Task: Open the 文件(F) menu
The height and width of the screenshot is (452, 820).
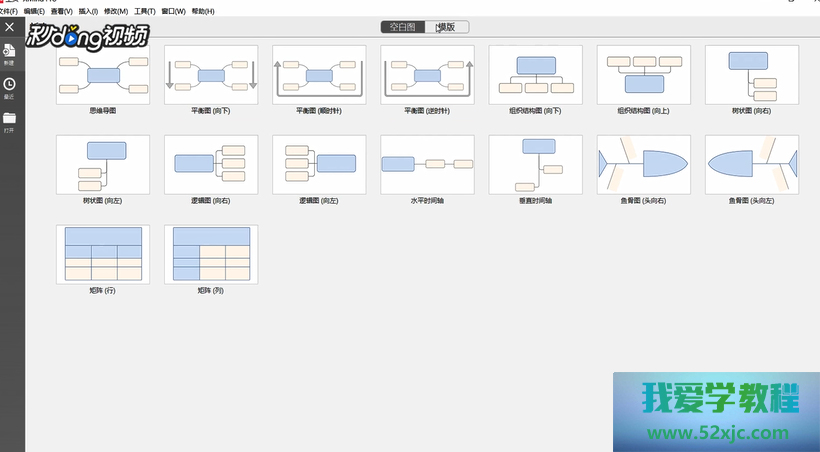Action: 8,11
